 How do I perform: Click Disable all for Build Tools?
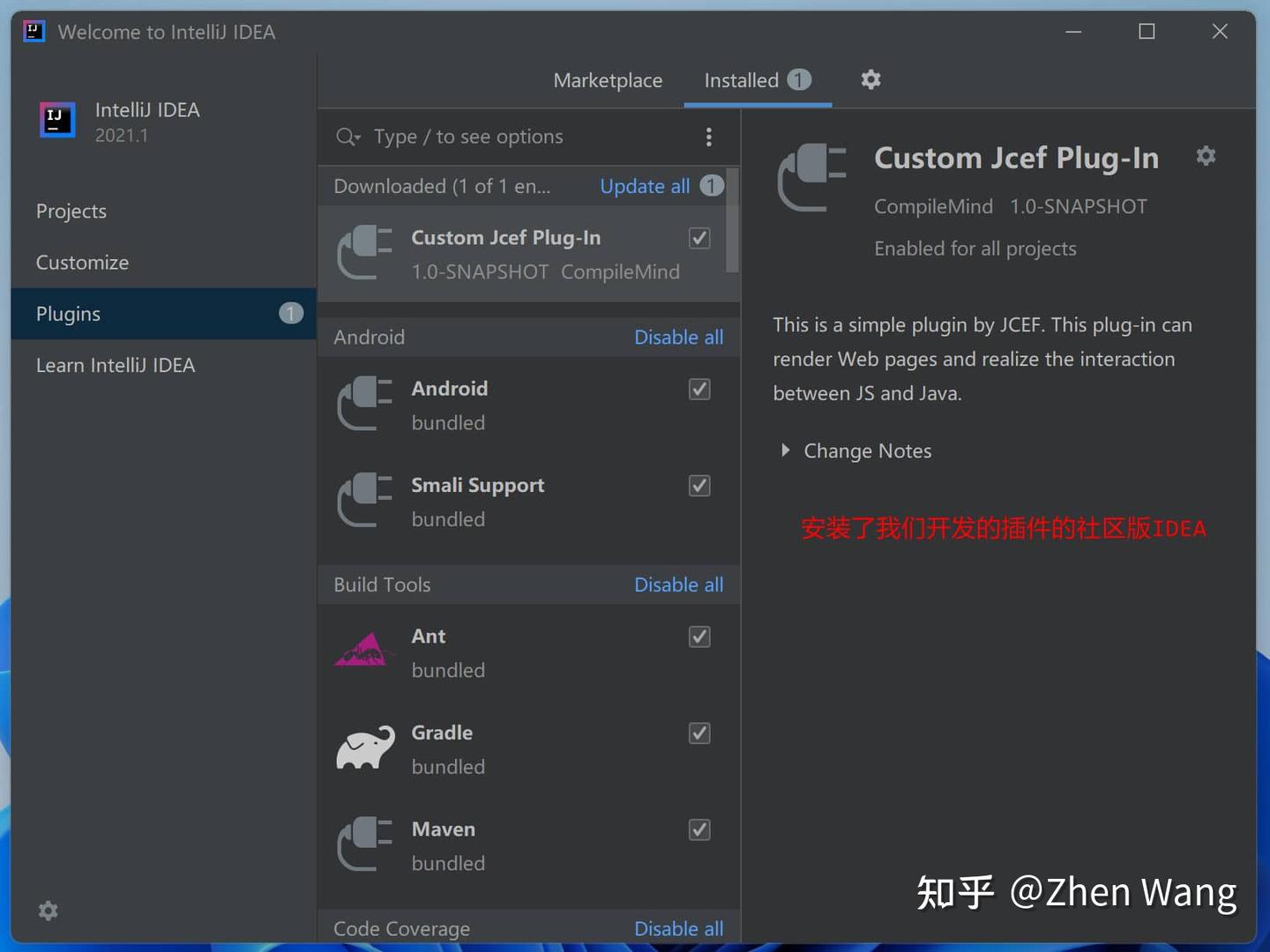coord(678,584)
